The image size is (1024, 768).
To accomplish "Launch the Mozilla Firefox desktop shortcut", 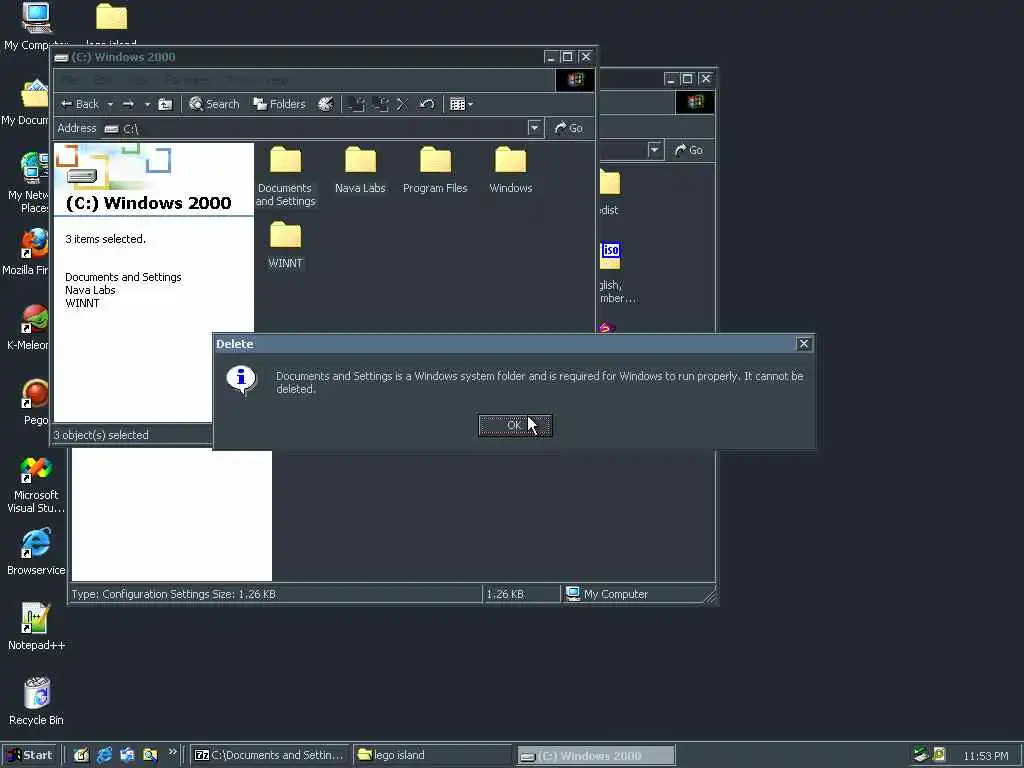I will 35,244.
